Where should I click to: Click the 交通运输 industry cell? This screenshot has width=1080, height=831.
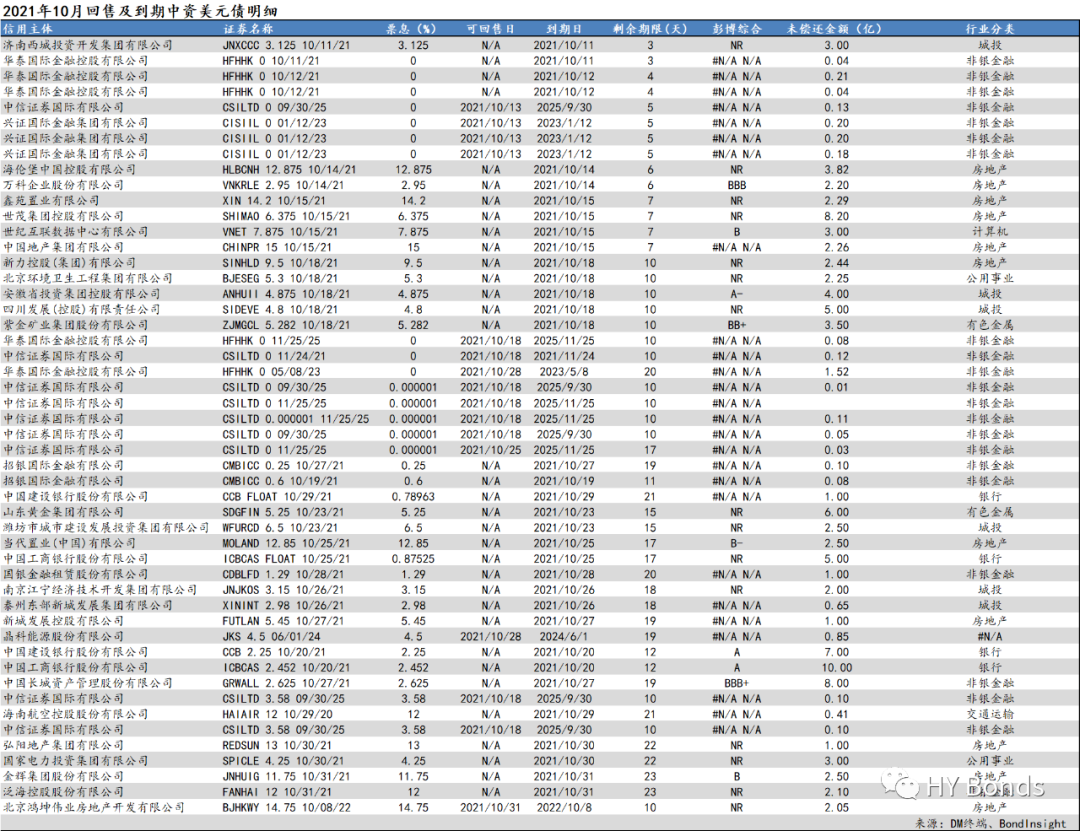click(990, 715)
